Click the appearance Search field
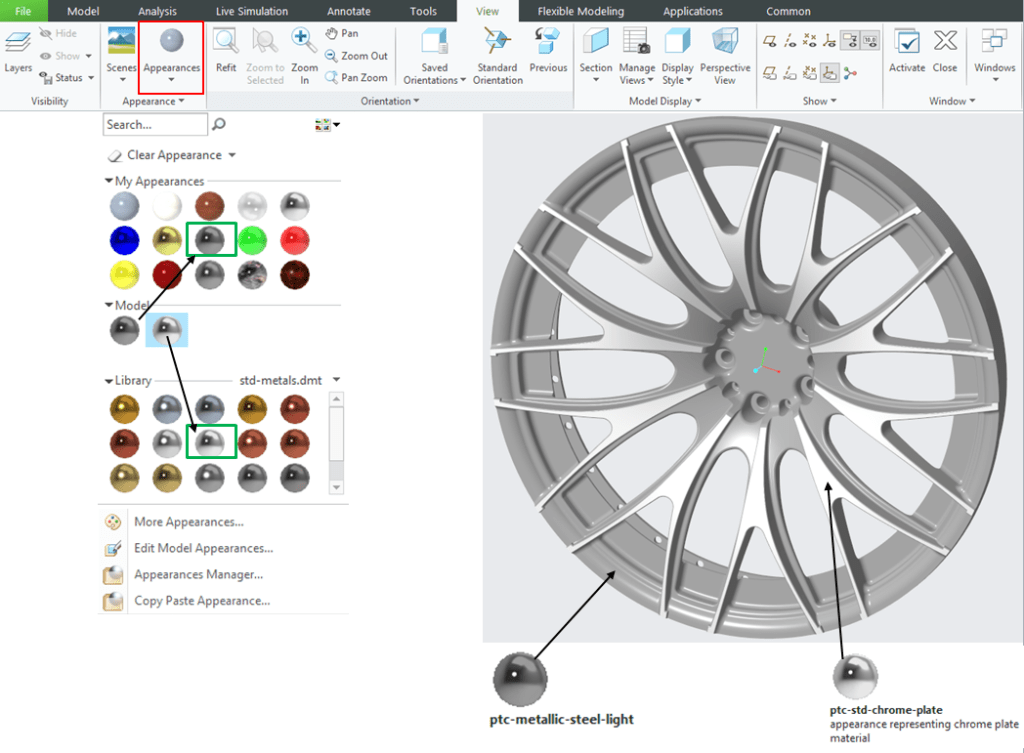Image resolution: width=1024 pixels, height=753 pixels. pos(155,125)
